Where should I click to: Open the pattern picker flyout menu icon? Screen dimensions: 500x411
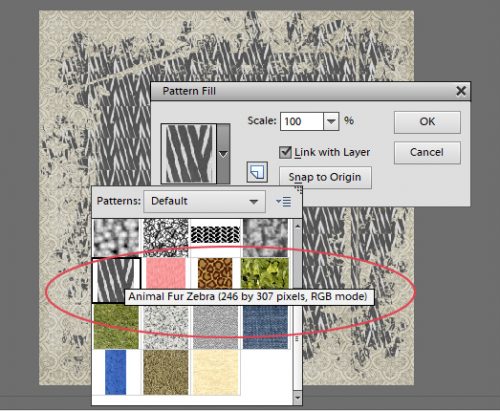[x=284, y=201]
